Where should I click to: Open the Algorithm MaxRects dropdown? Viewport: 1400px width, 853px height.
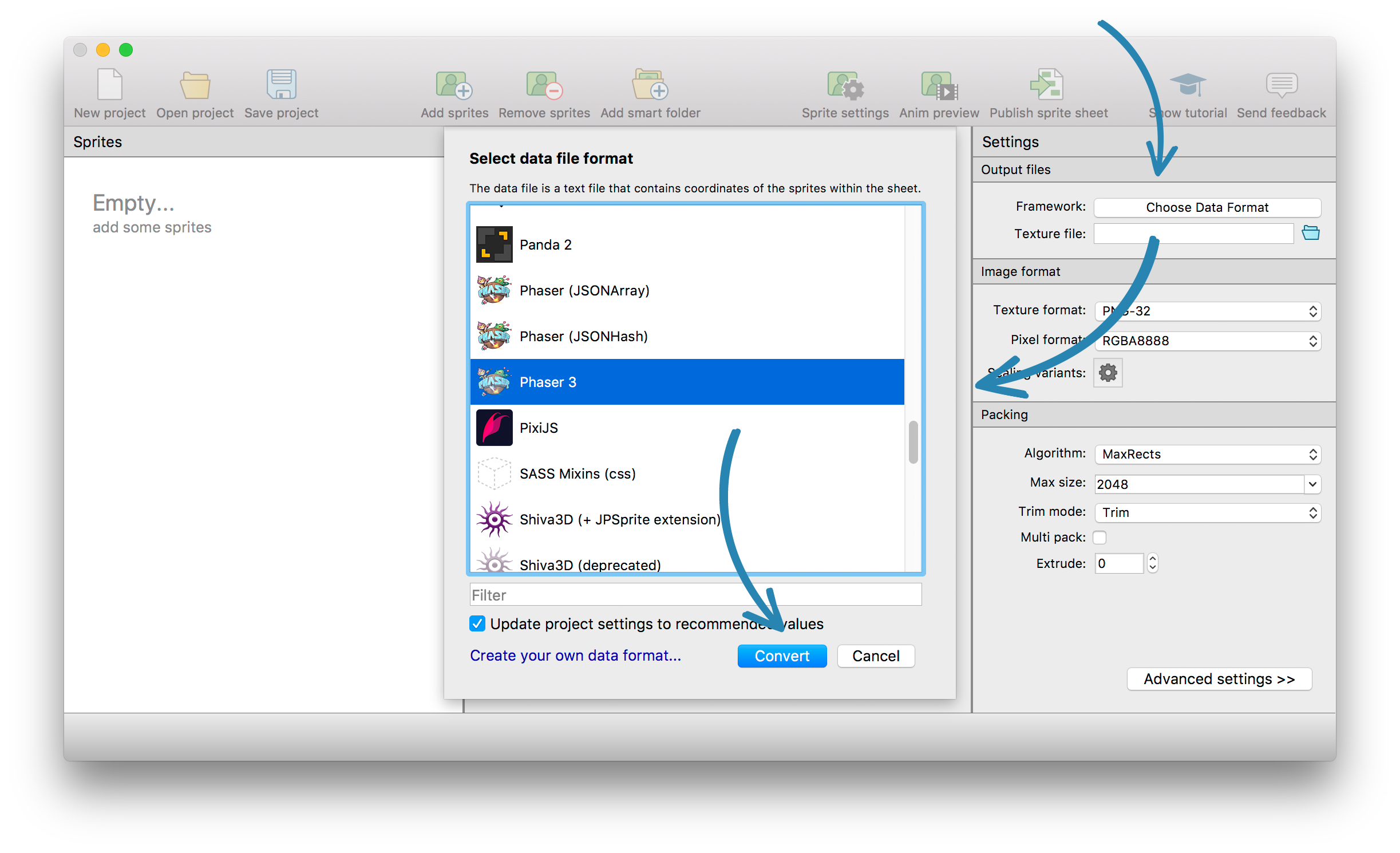pyautogui.click(x=1208, y=455)
